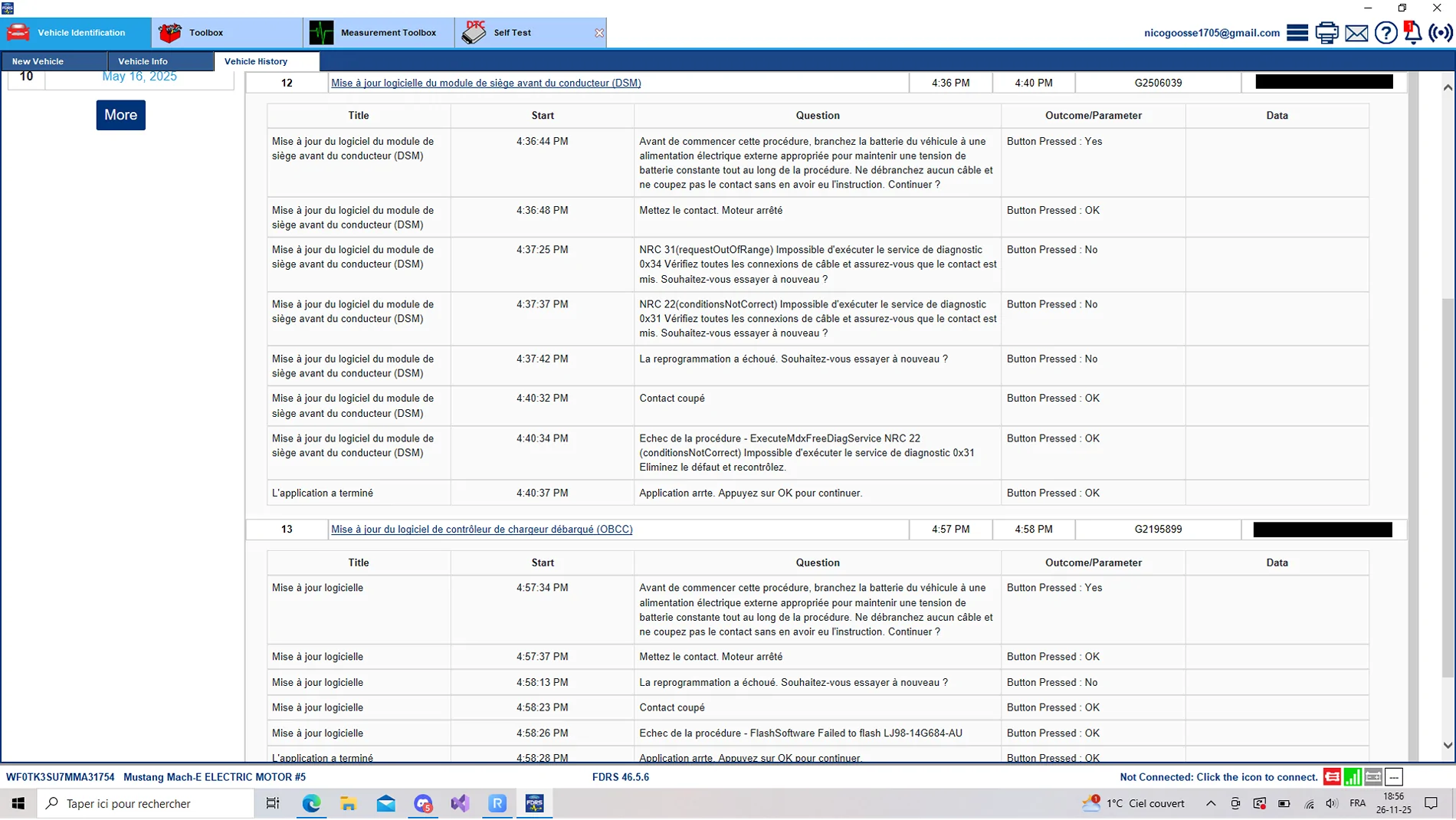Click the 4:40:34 PM Echec de la procédure row
Screen dimensions: 1456x820
(818, 453)
